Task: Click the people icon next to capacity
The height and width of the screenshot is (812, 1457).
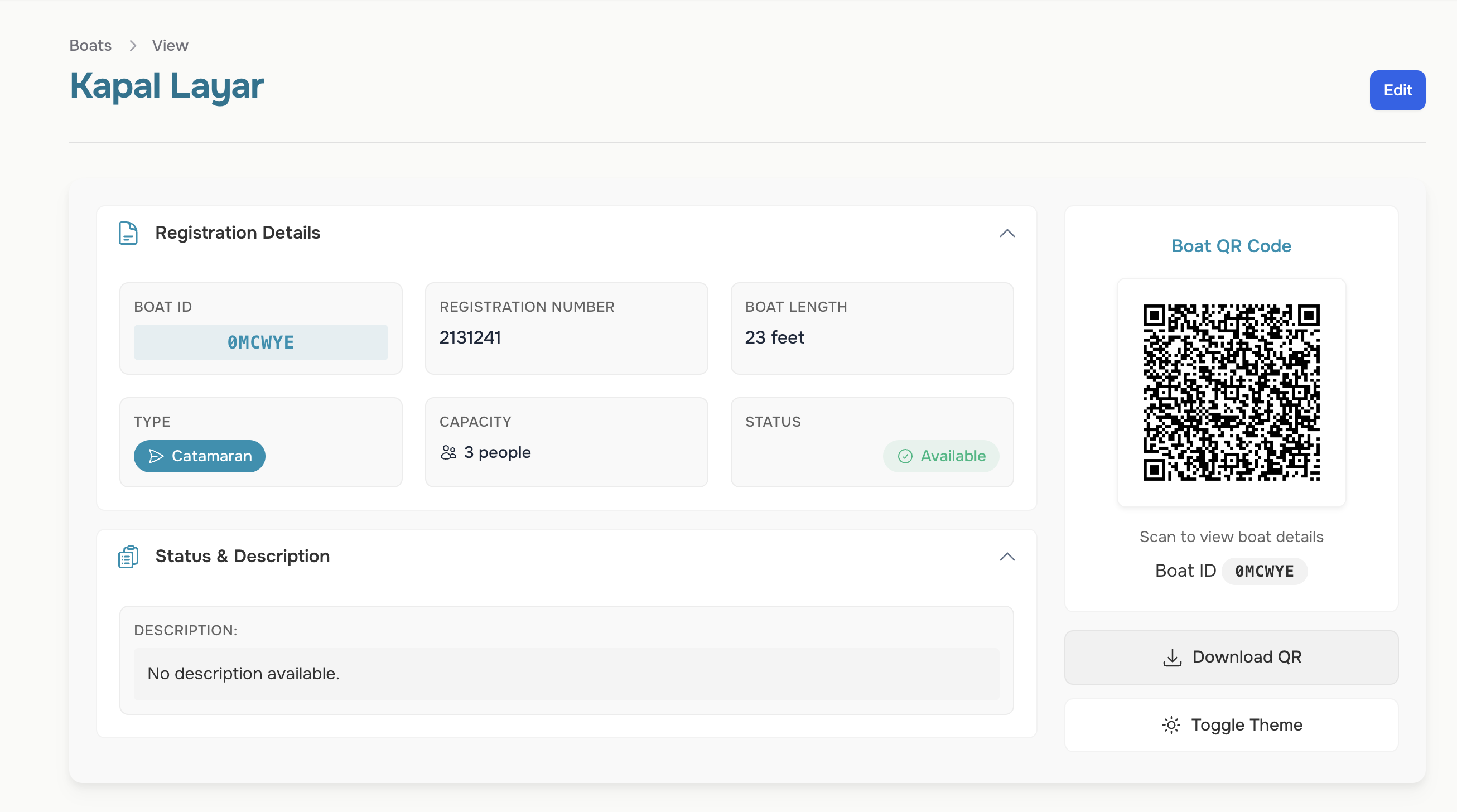Action: click(x=448, y=452)
